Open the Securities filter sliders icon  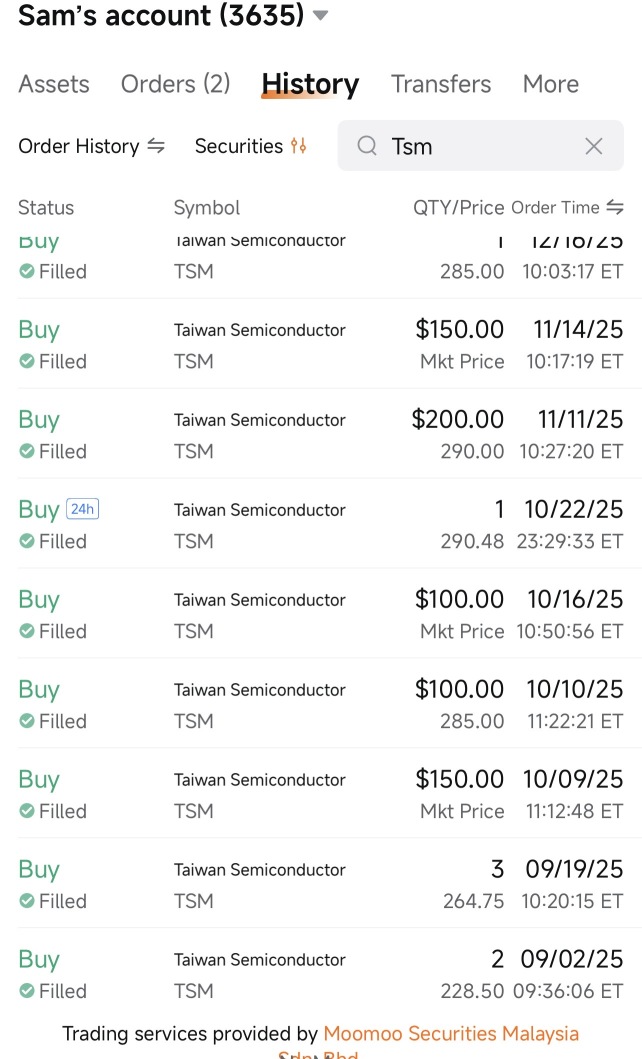[298, 145]
